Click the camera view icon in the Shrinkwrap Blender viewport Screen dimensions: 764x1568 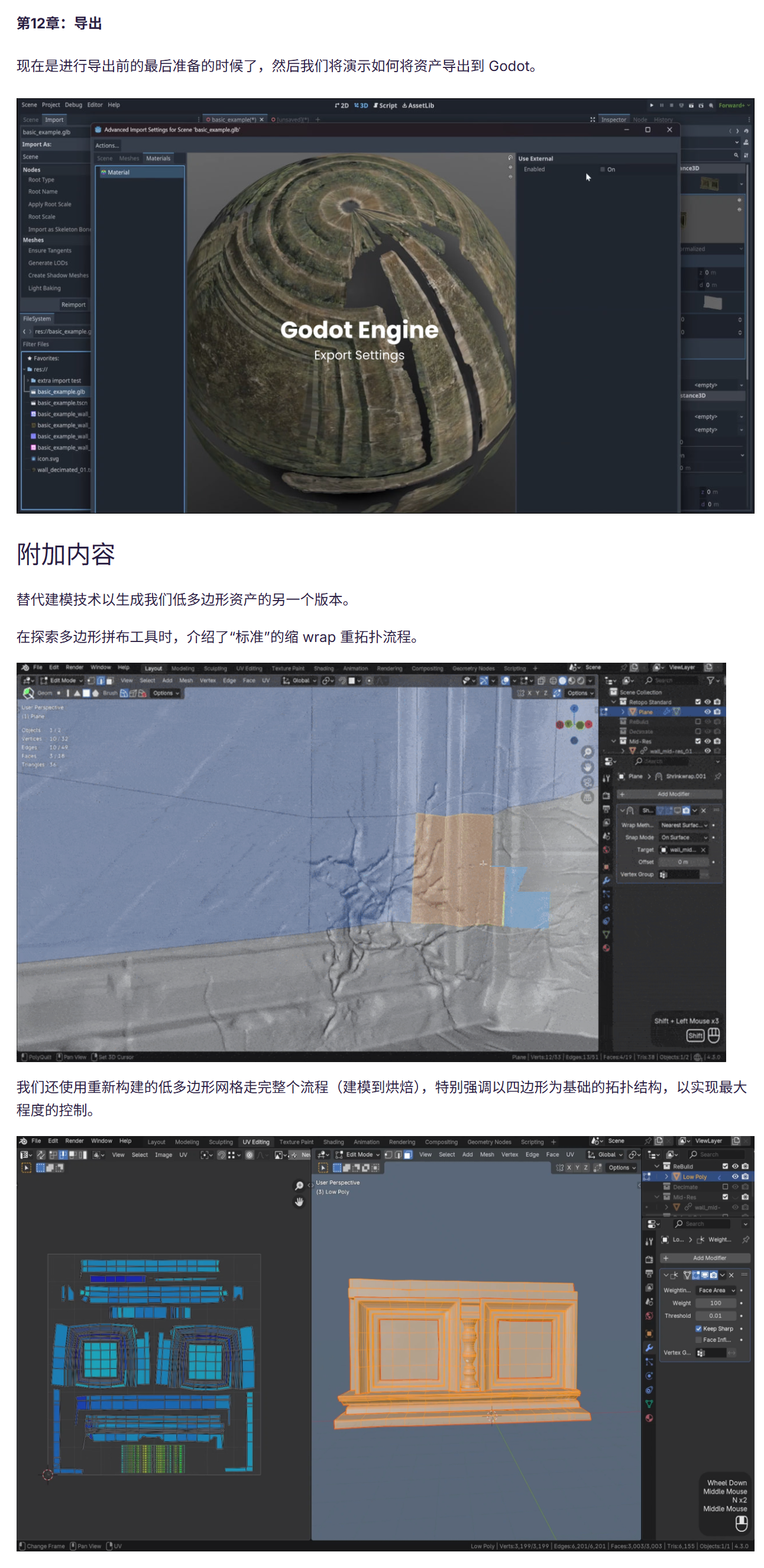(x=587, y=782)
